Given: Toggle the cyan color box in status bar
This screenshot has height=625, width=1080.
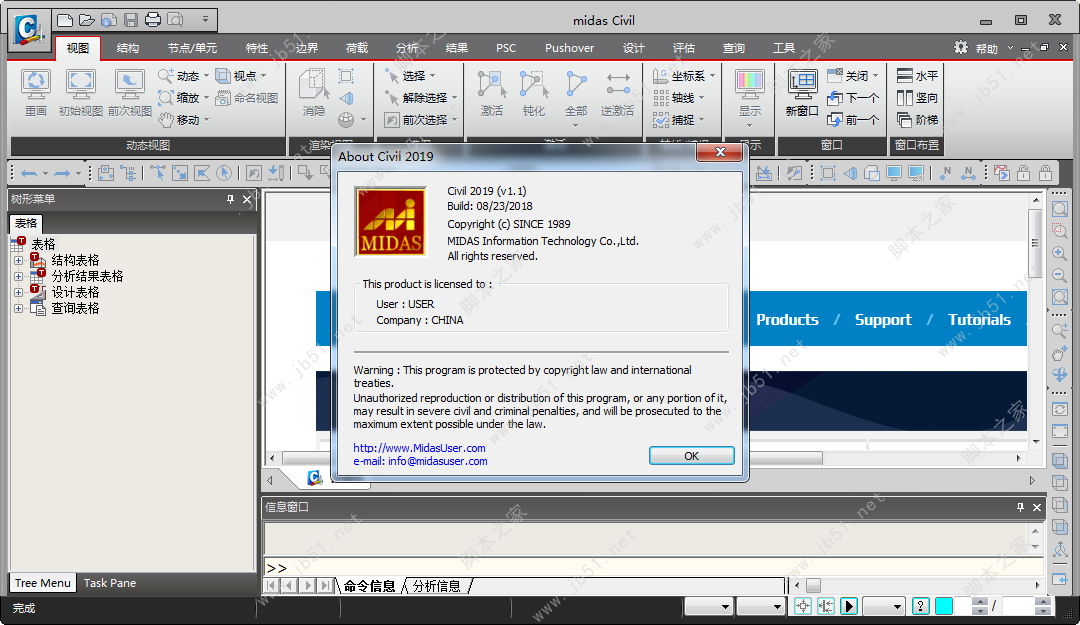Looking at the screenshot, I should pyautogui.click(x=944, y=606).
